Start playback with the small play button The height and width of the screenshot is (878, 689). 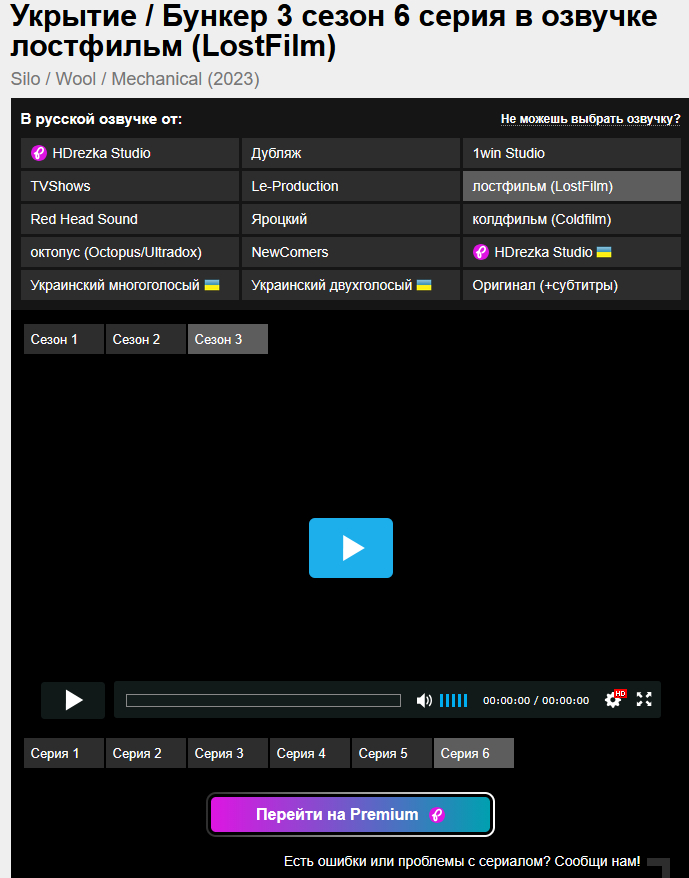[x=73, y=700]
